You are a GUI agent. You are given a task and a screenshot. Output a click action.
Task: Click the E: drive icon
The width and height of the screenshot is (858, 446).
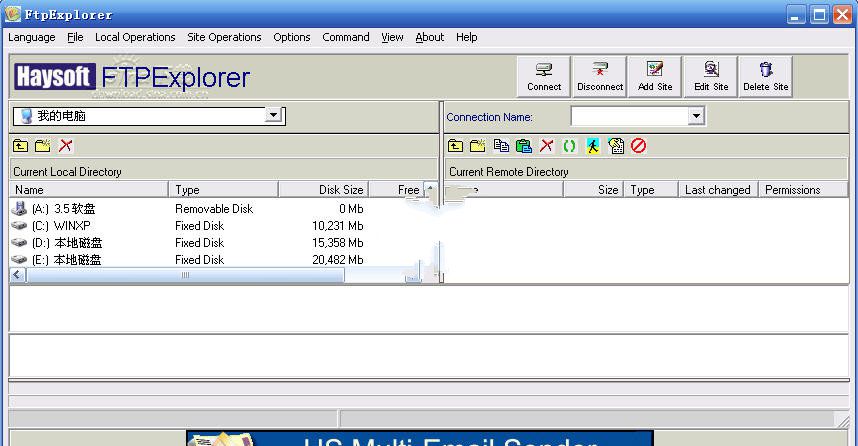pyautogui.click(x=19, y=259)
